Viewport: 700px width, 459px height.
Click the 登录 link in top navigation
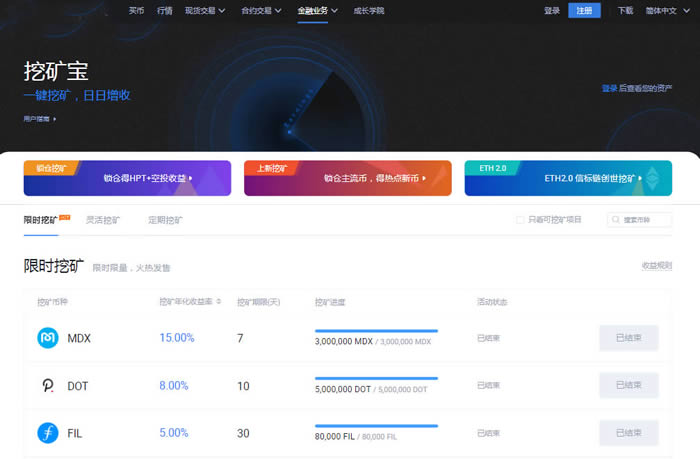(x=552, y=10)
